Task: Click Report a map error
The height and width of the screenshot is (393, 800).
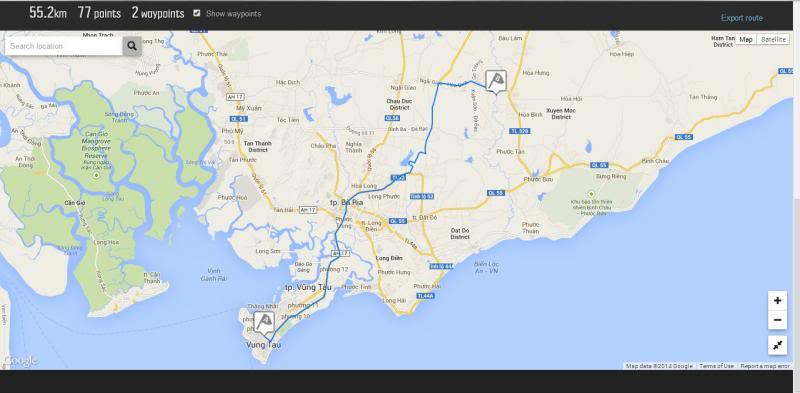Action: point(765,366)
